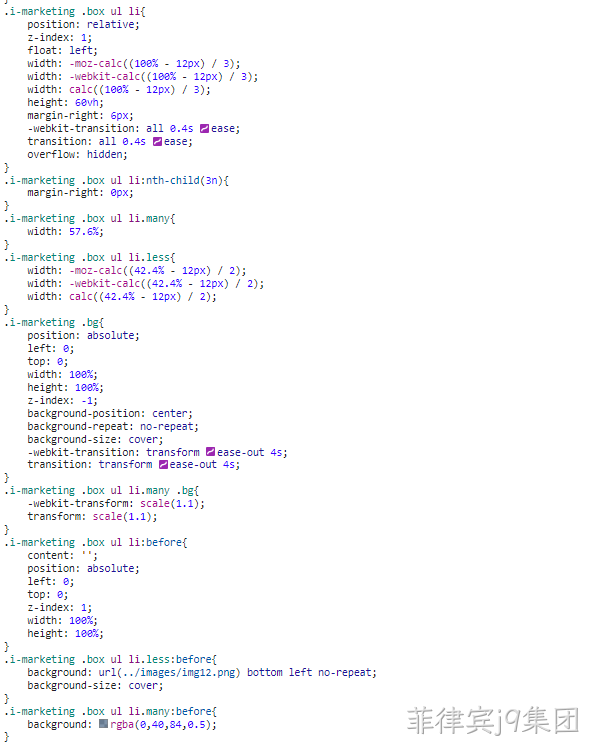Click the url(../images/img12.png) background link
The image size is (591, 745).
169,672
